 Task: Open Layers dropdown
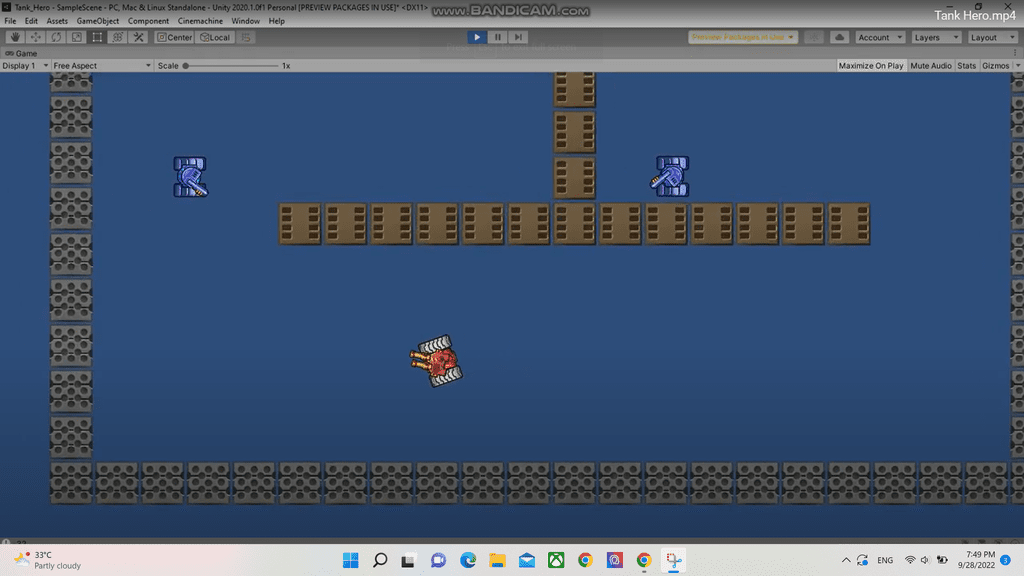pyautogui.click(x=936, y=37)
